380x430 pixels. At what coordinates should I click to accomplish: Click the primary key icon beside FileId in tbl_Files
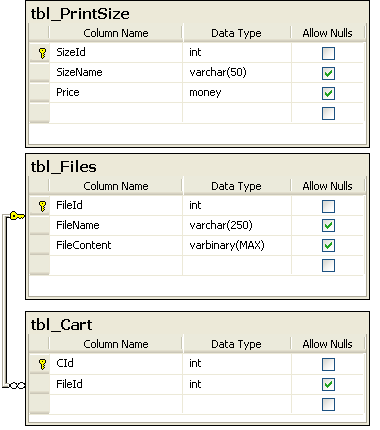[x=42, y=206]
